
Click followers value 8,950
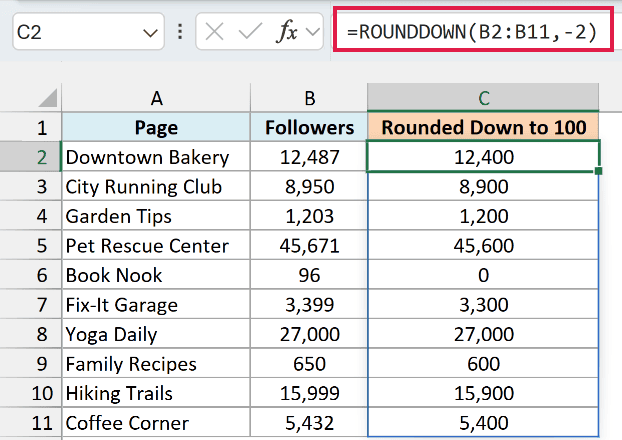[x=309, y=186]
